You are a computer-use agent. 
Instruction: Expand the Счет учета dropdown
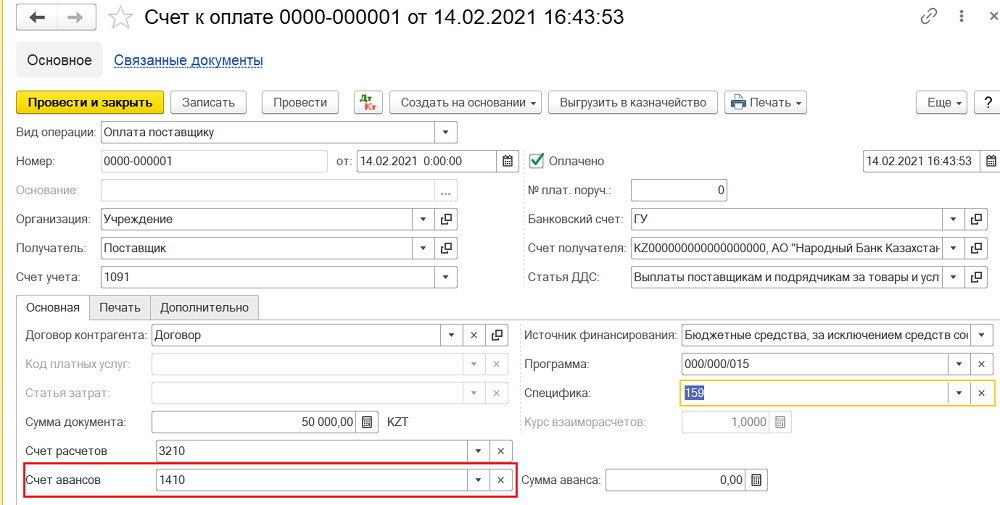(x=446, y=277)
